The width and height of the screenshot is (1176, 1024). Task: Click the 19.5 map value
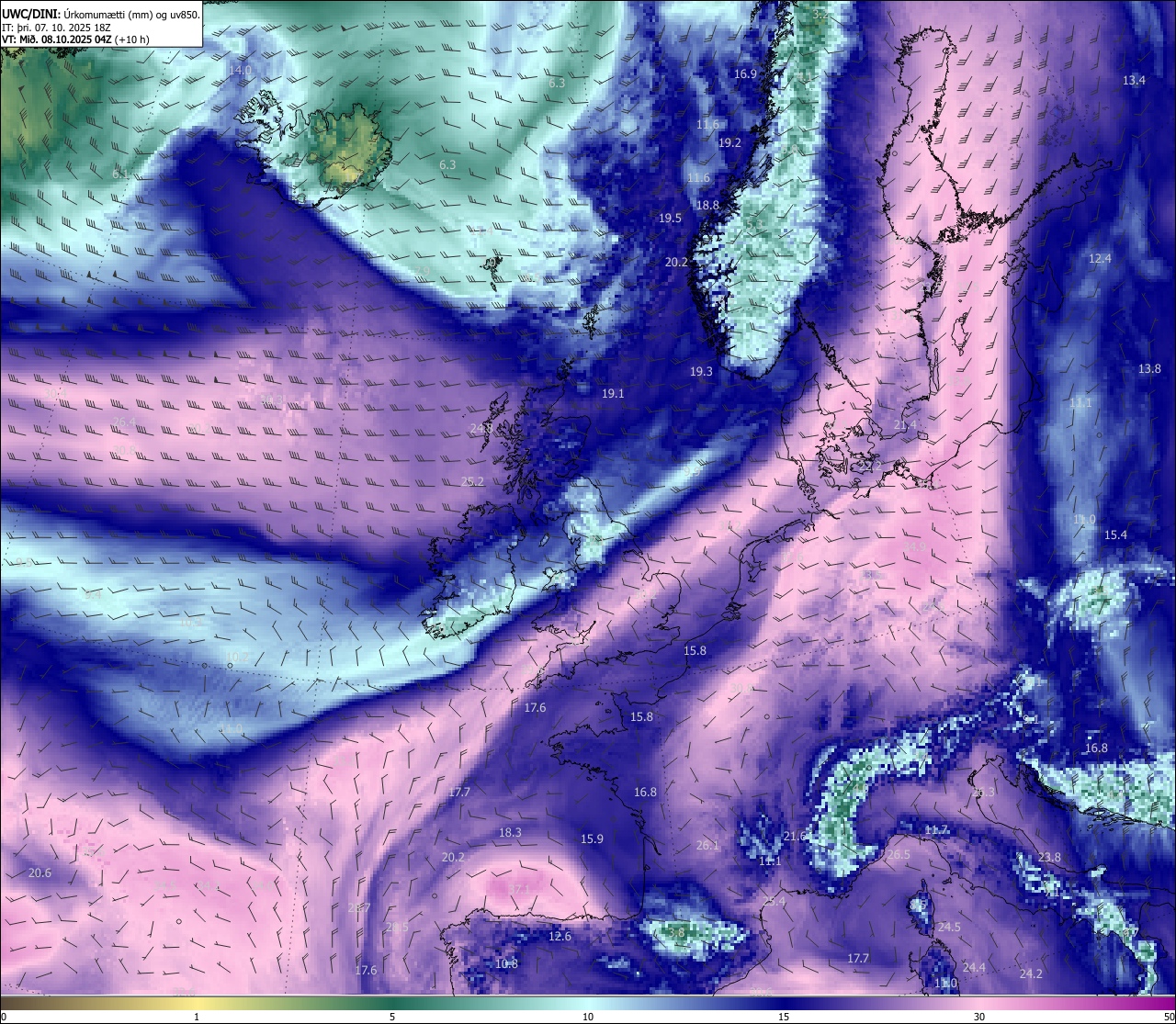point(670,218)
